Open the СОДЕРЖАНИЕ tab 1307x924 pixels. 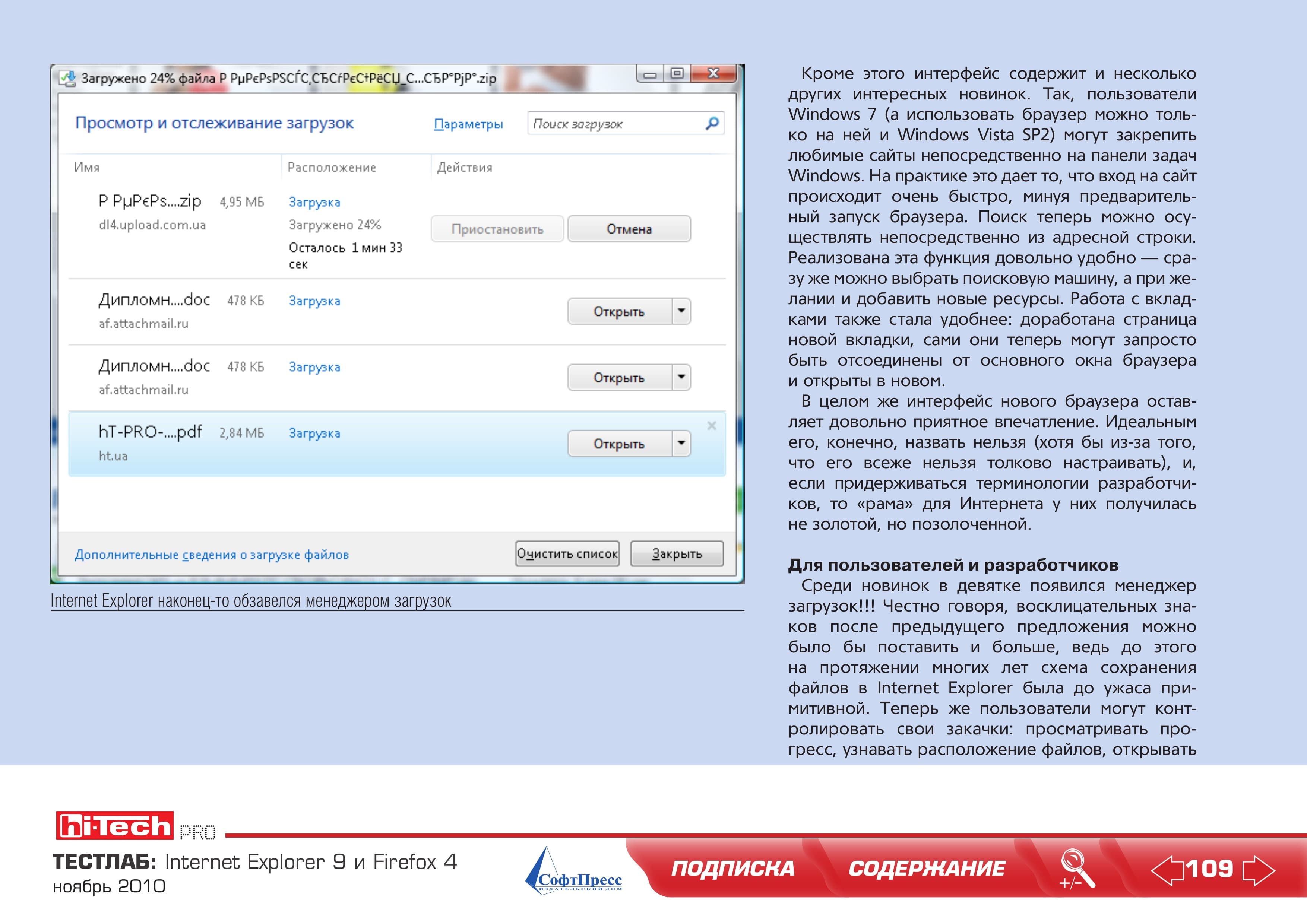click(927, 868)
